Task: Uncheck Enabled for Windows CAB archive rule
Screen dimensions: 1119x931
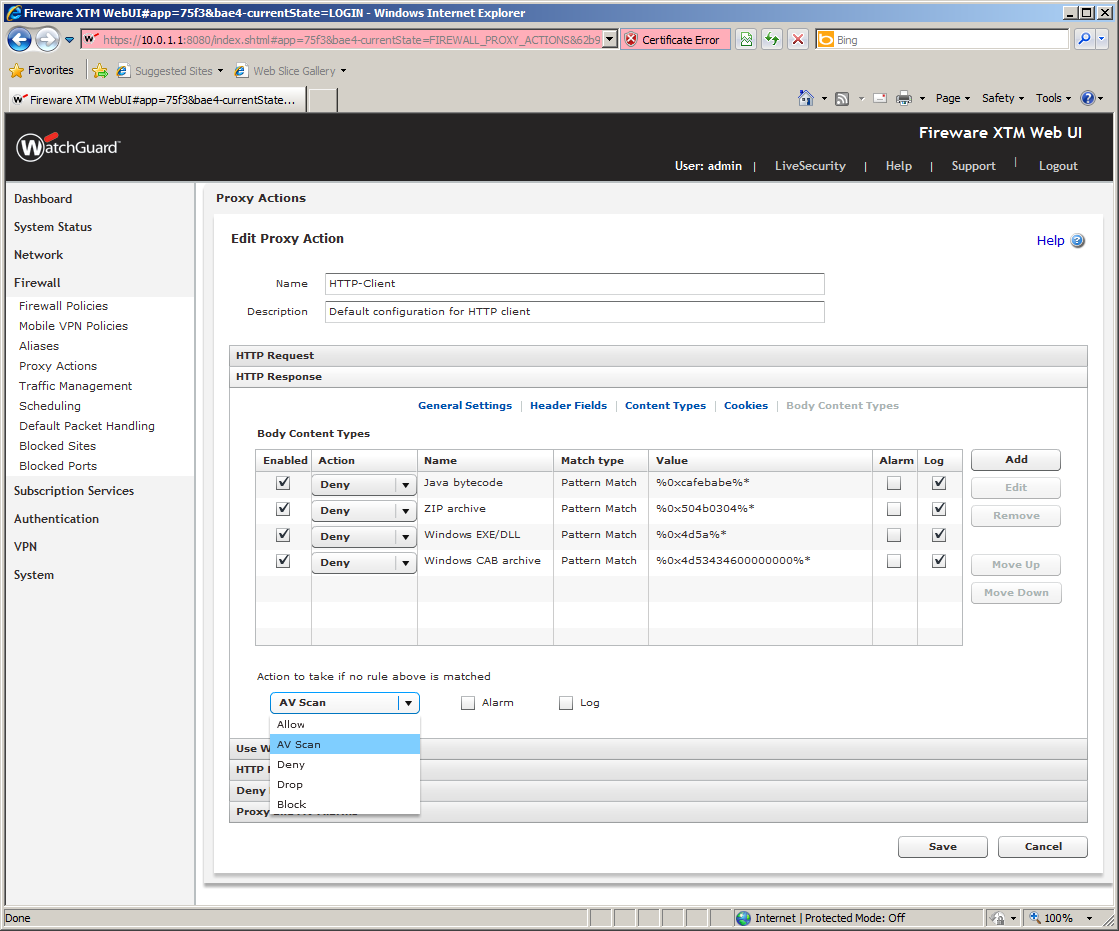Action: click(283, 561)
